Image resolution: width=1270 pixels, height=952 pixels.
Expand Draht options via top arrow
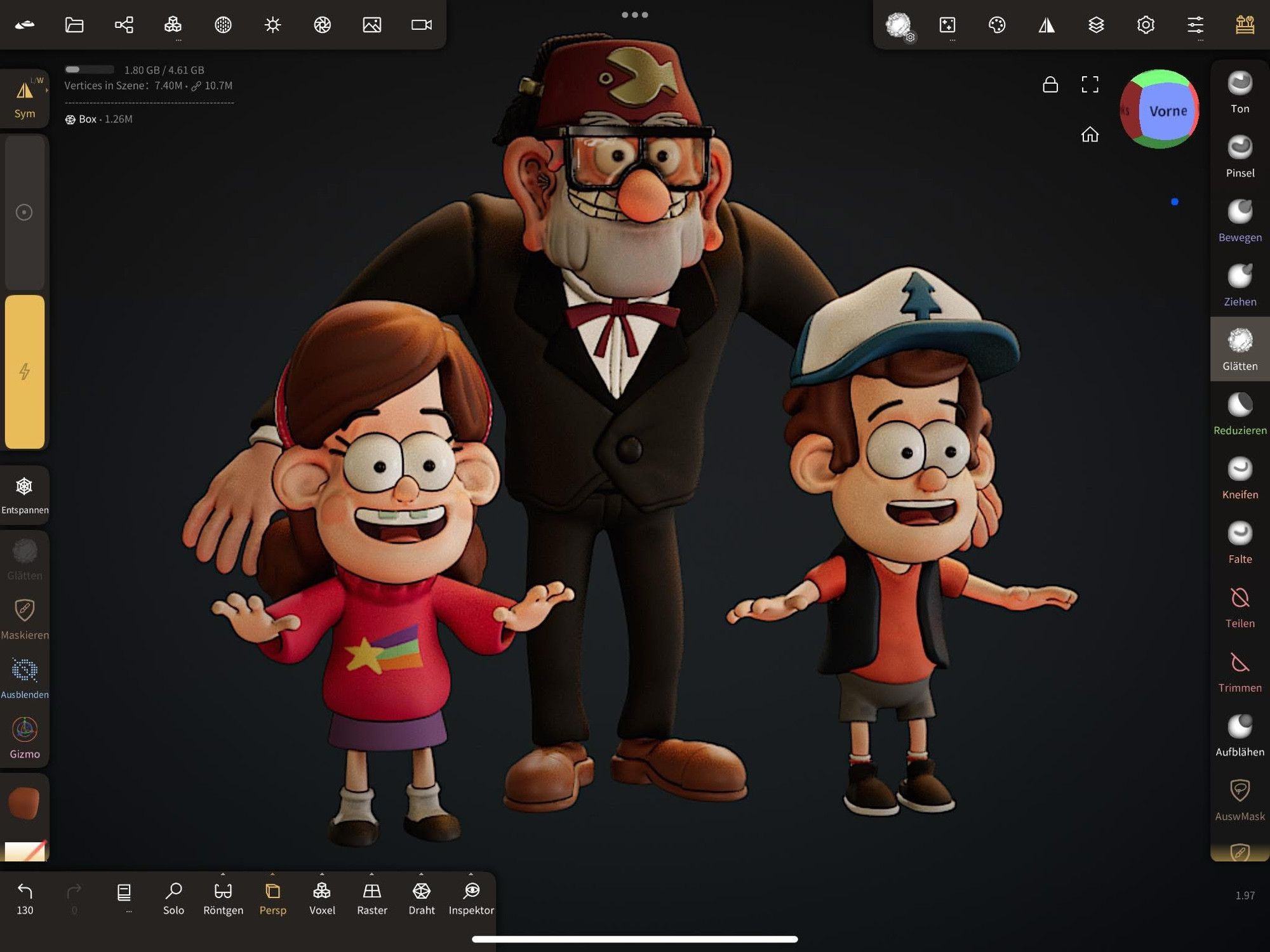click(422, 875)
